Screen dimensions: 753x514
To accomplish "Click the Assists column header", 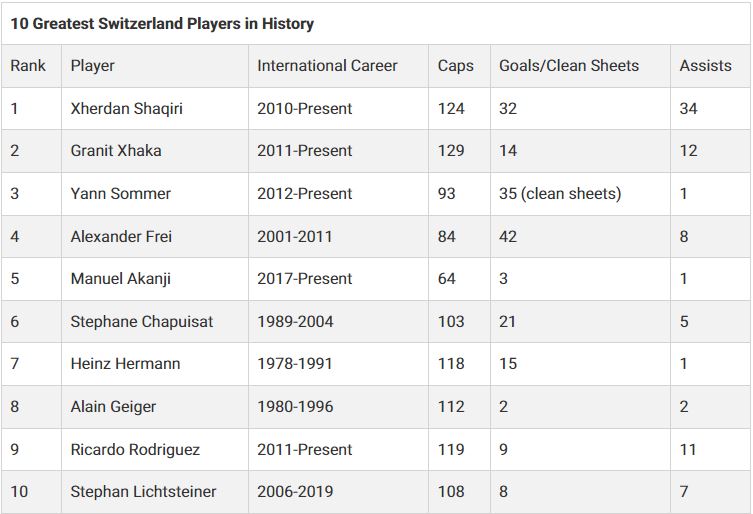I will point(710,66).
